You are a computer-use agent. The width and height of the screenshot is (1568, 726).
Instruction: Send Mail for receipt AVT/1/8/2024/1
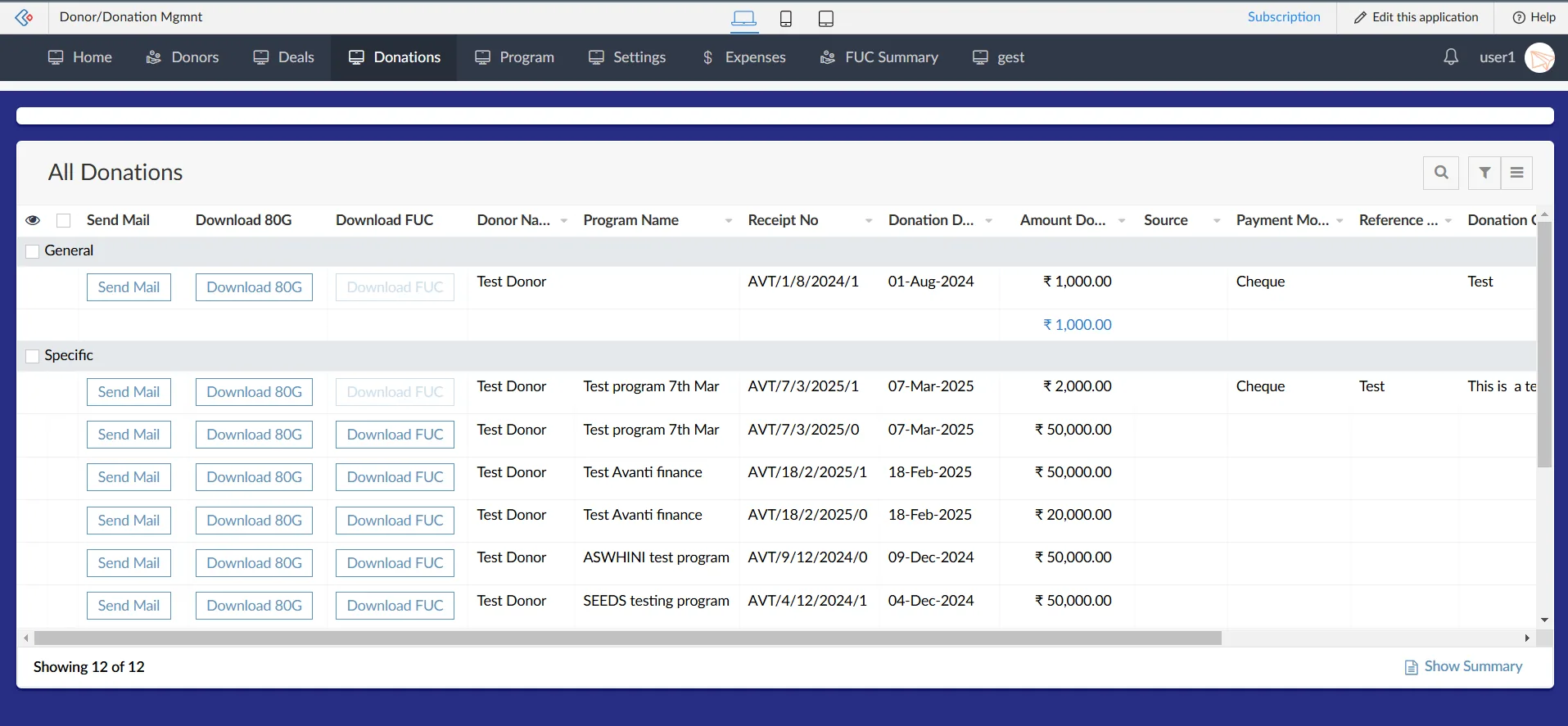click(129, 287)
